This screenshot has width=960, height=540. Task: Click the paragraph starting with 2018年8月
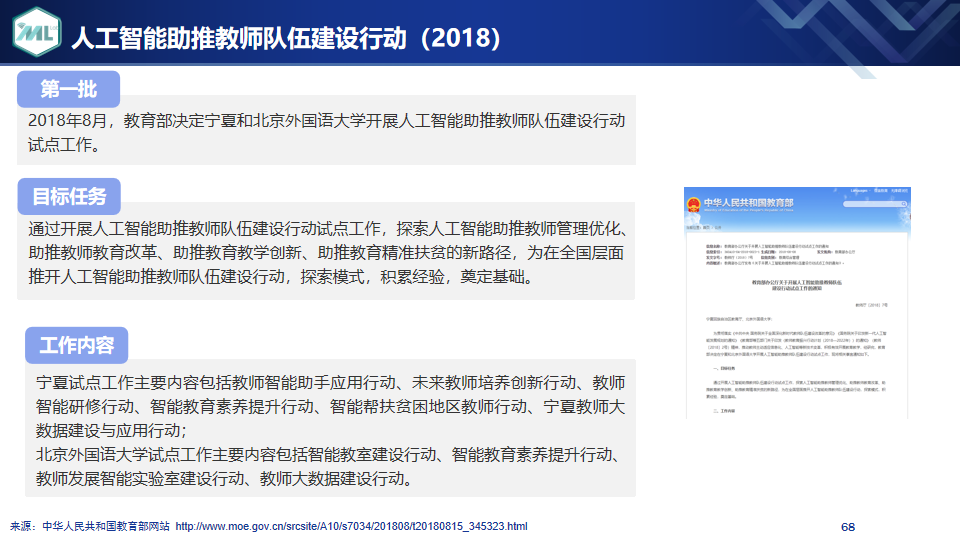pyautogui.click(x=326, y=121)
